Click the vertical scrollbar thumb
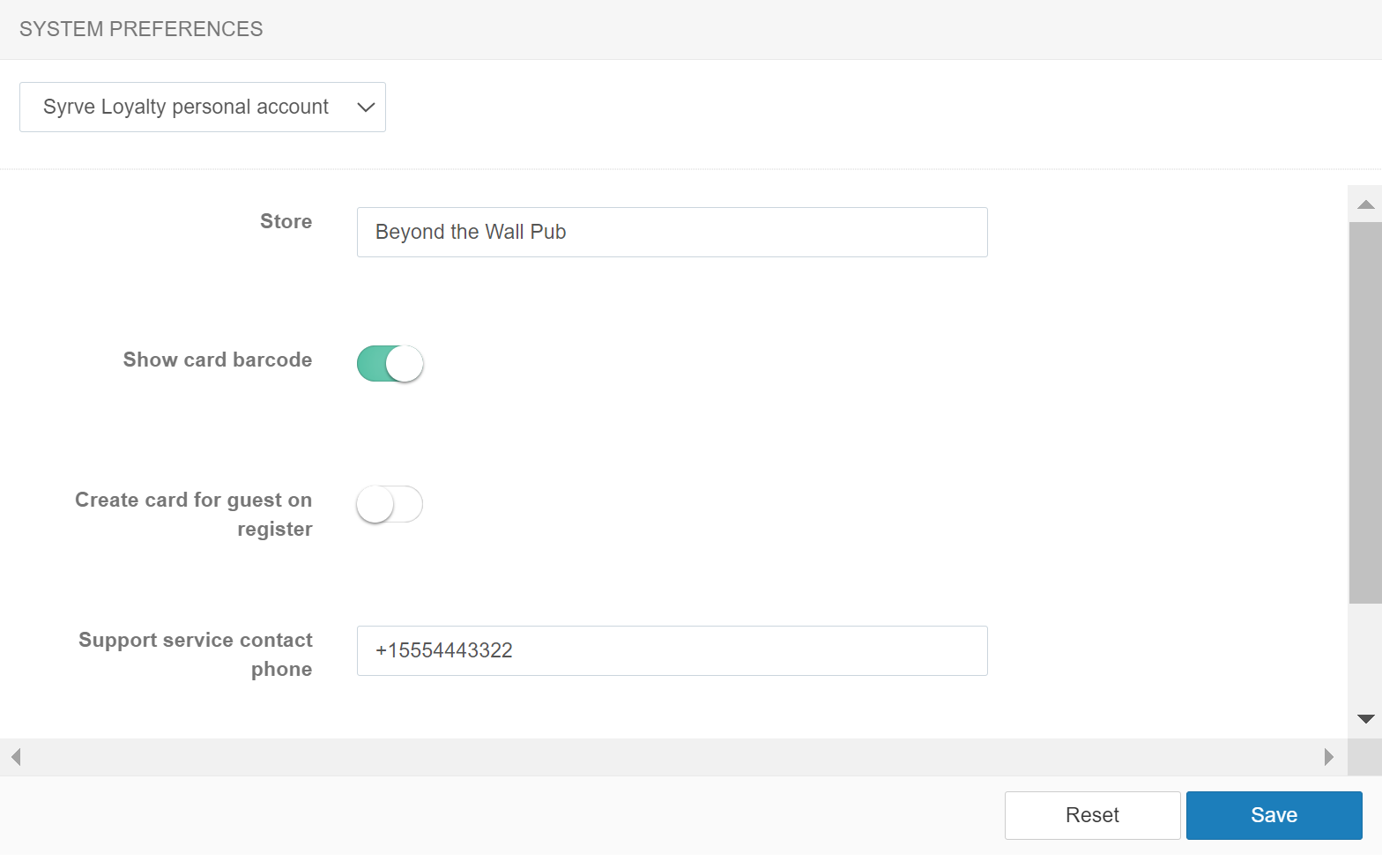 pyautogui.click(x=1365, y=412)
